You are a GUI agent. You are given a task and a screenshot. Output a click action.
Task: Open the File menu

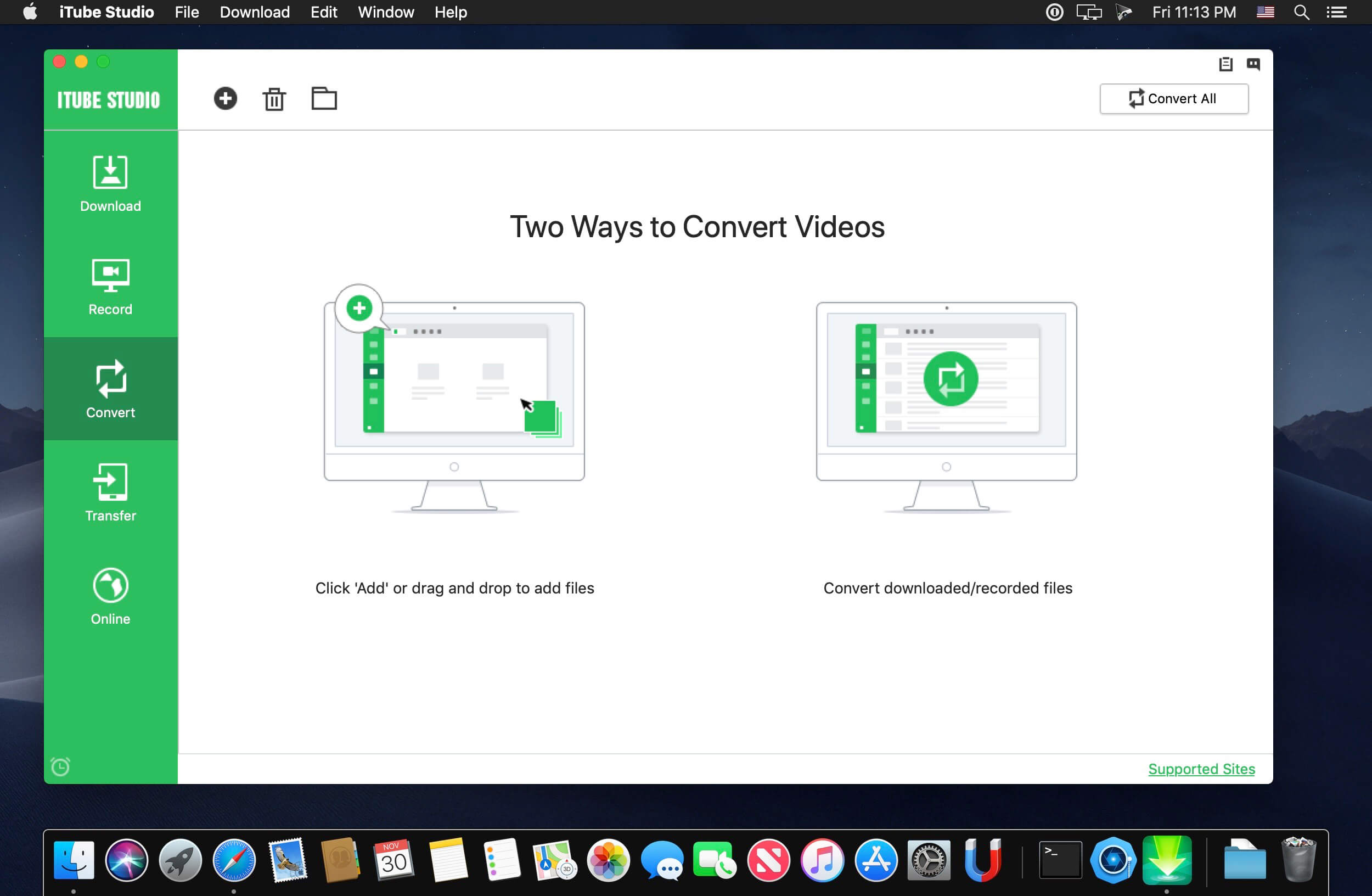pyautogui.click(x=186, y=12)
